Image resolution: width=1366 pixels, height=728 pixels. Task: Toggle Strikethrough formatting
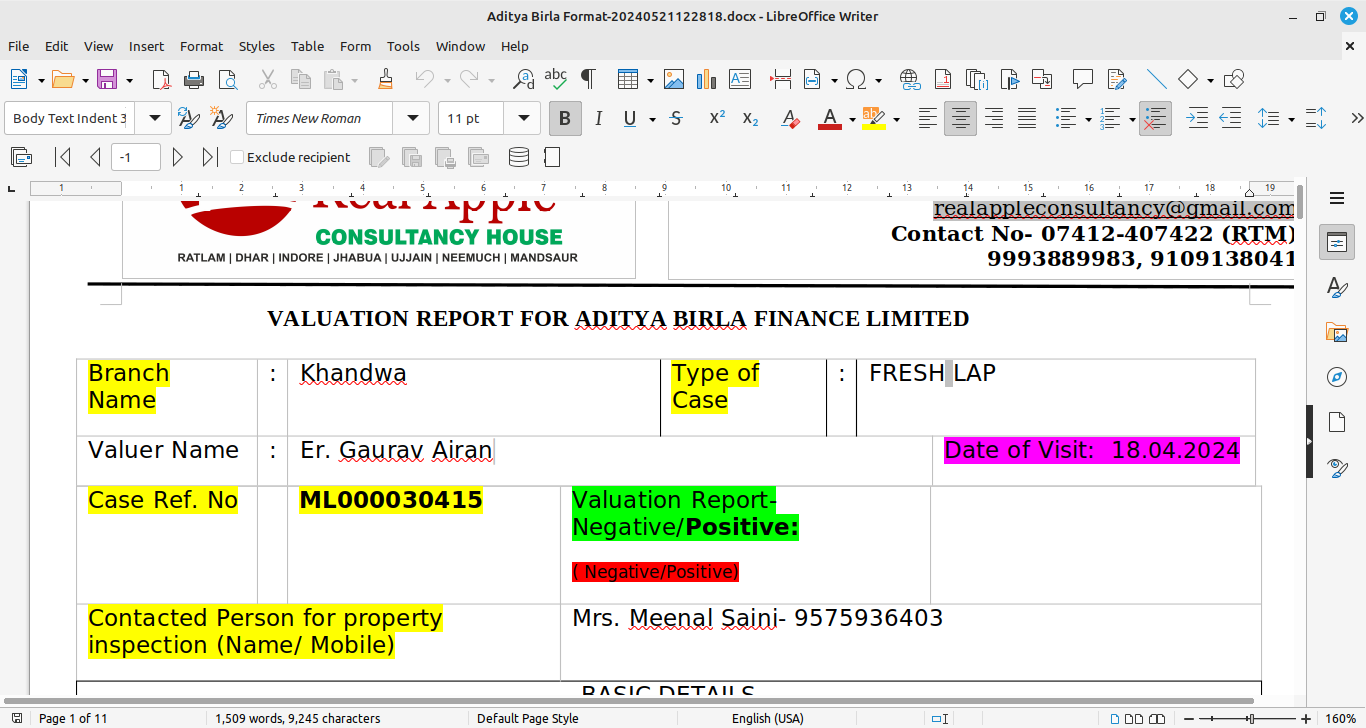pos(676,119)
